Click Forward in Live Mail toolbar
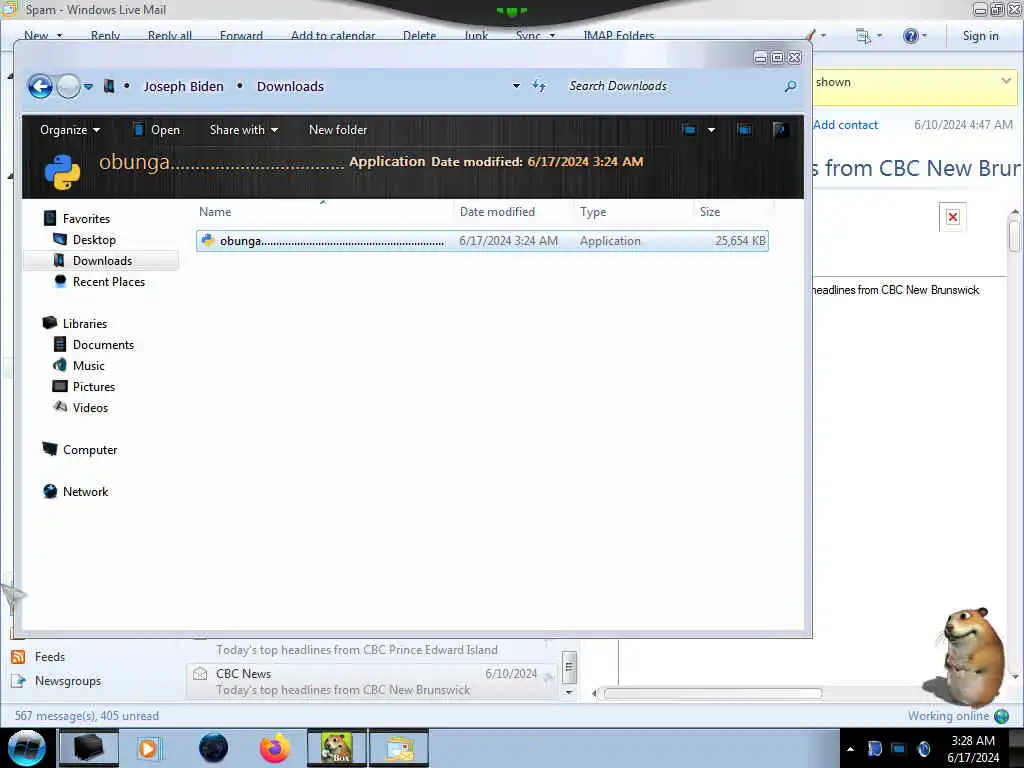This screenshot has height=768, width=1024. (x=241, y=35)
